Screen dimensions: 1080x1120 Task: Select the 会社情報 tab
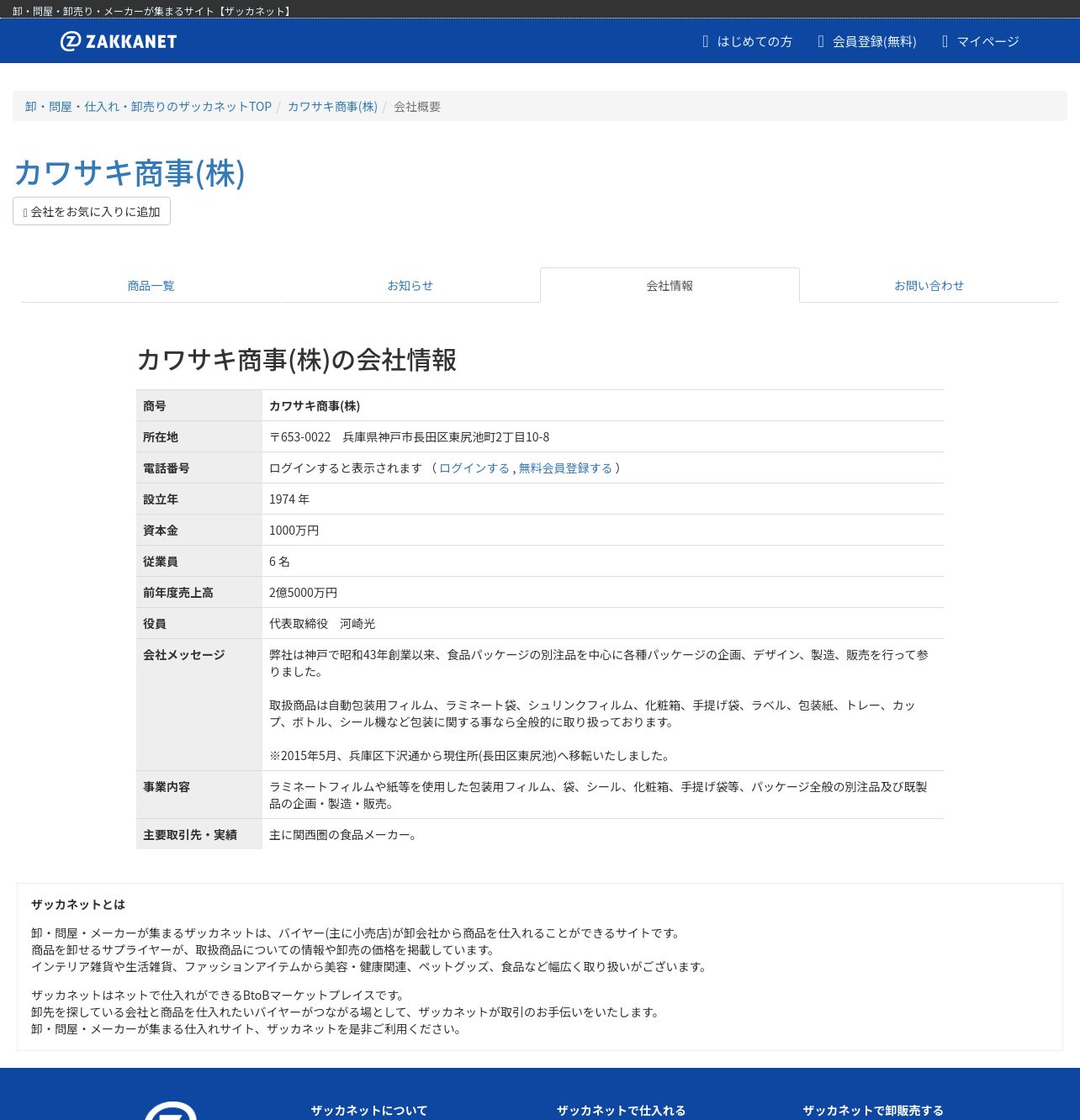[670, 286]
